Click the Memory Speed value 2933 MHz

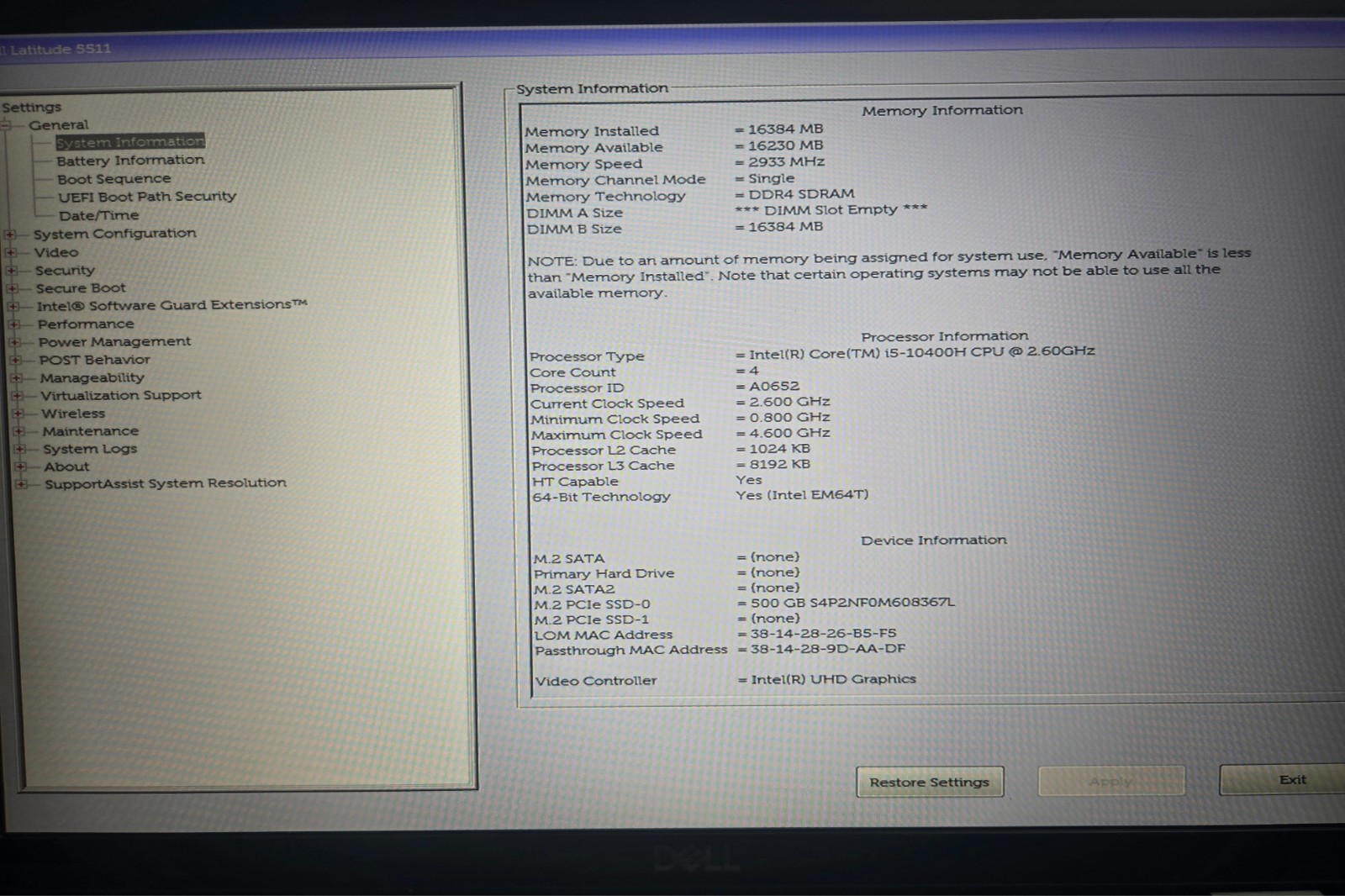point(786,162)
